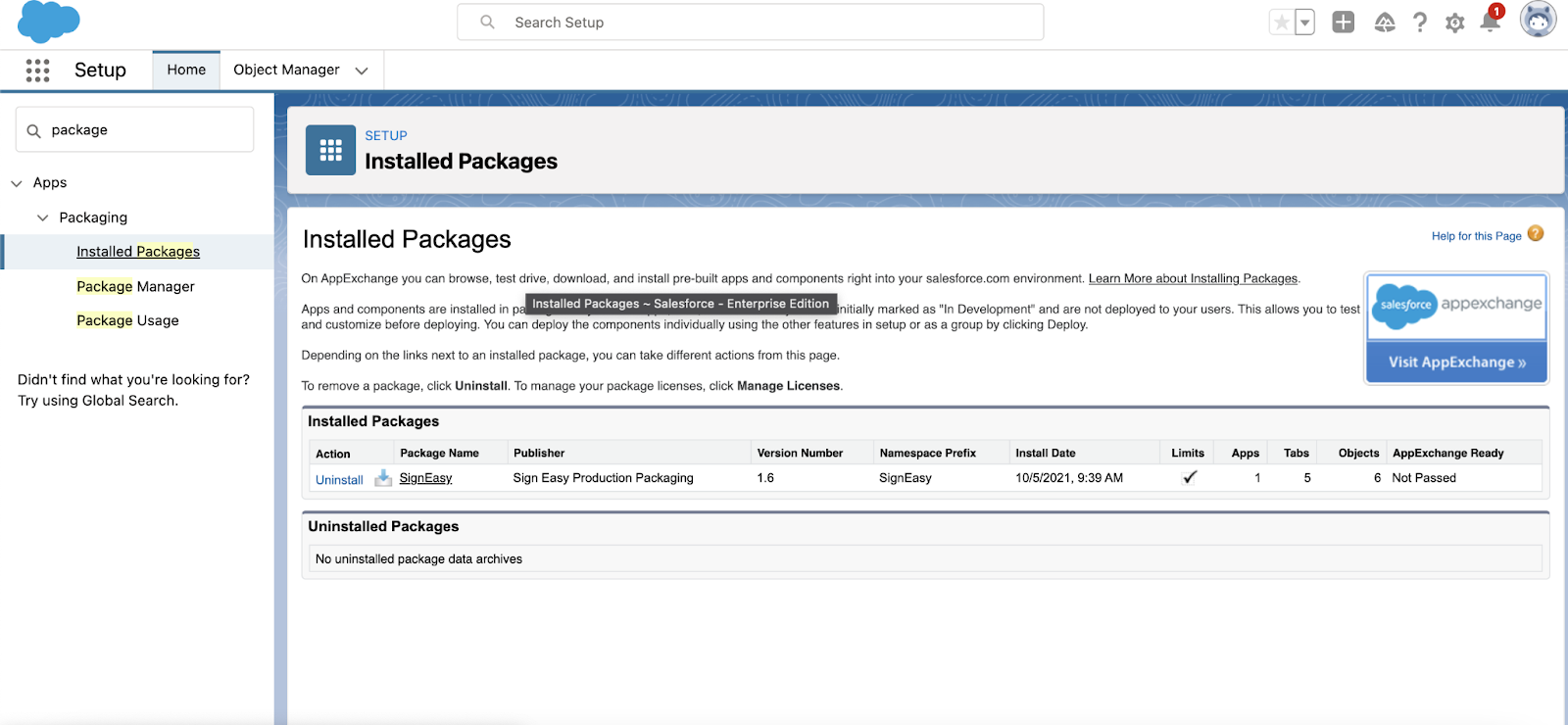Select Installed Packages in the sidebar
The width and height of the screenshot is (1568, 725).
[x=138, y=252]
